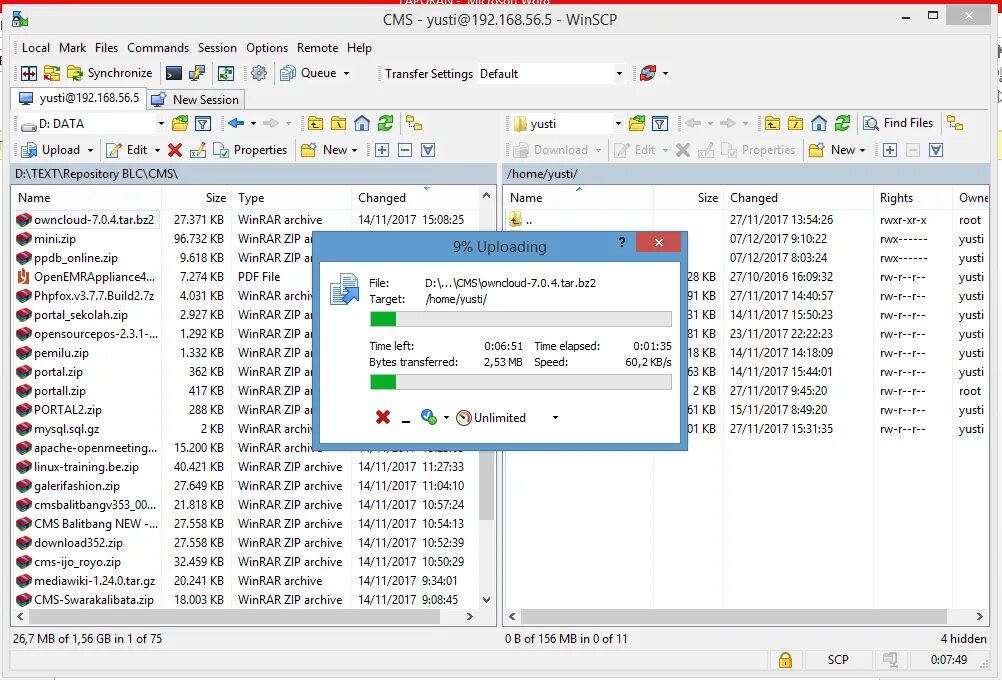The image size is (1002, 680).
Task: Open the Mark menu
Action: [72, 48]
